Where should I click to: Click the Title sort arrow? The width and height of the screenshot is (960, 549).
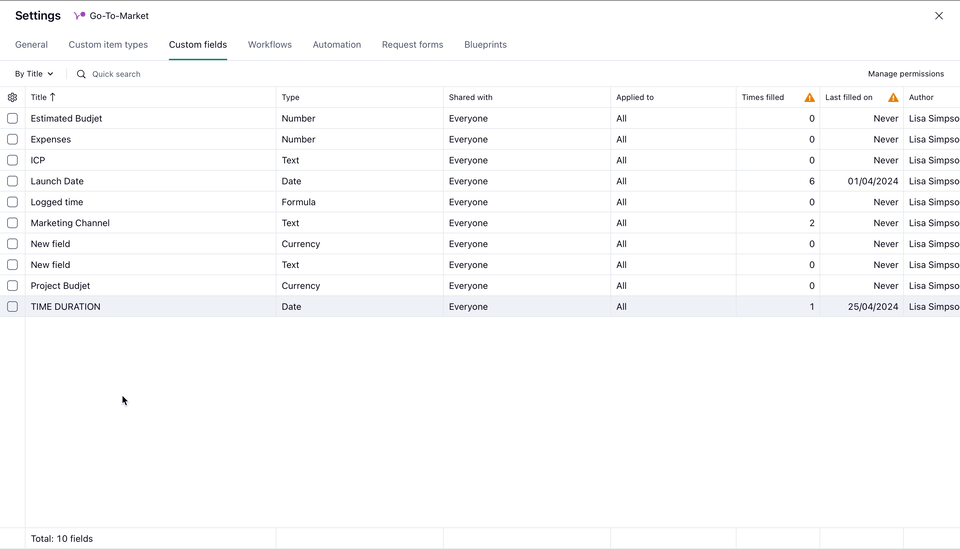click(53, 97)
